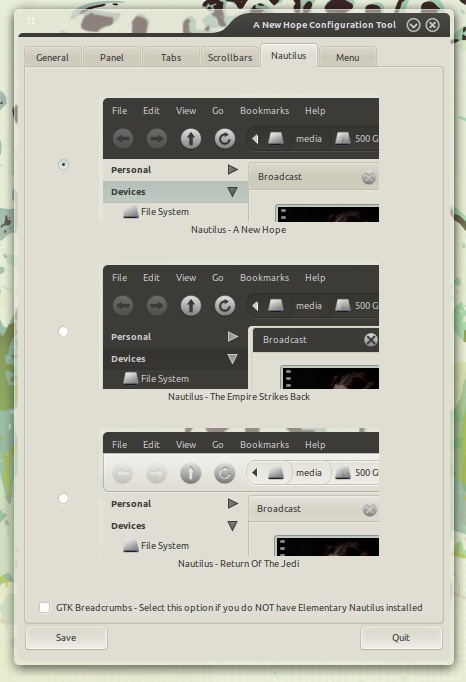This screenshot has width=466, height=682.
Task: Click the up arrow in Return Of The Jedi preview
Action: point(191,473)
